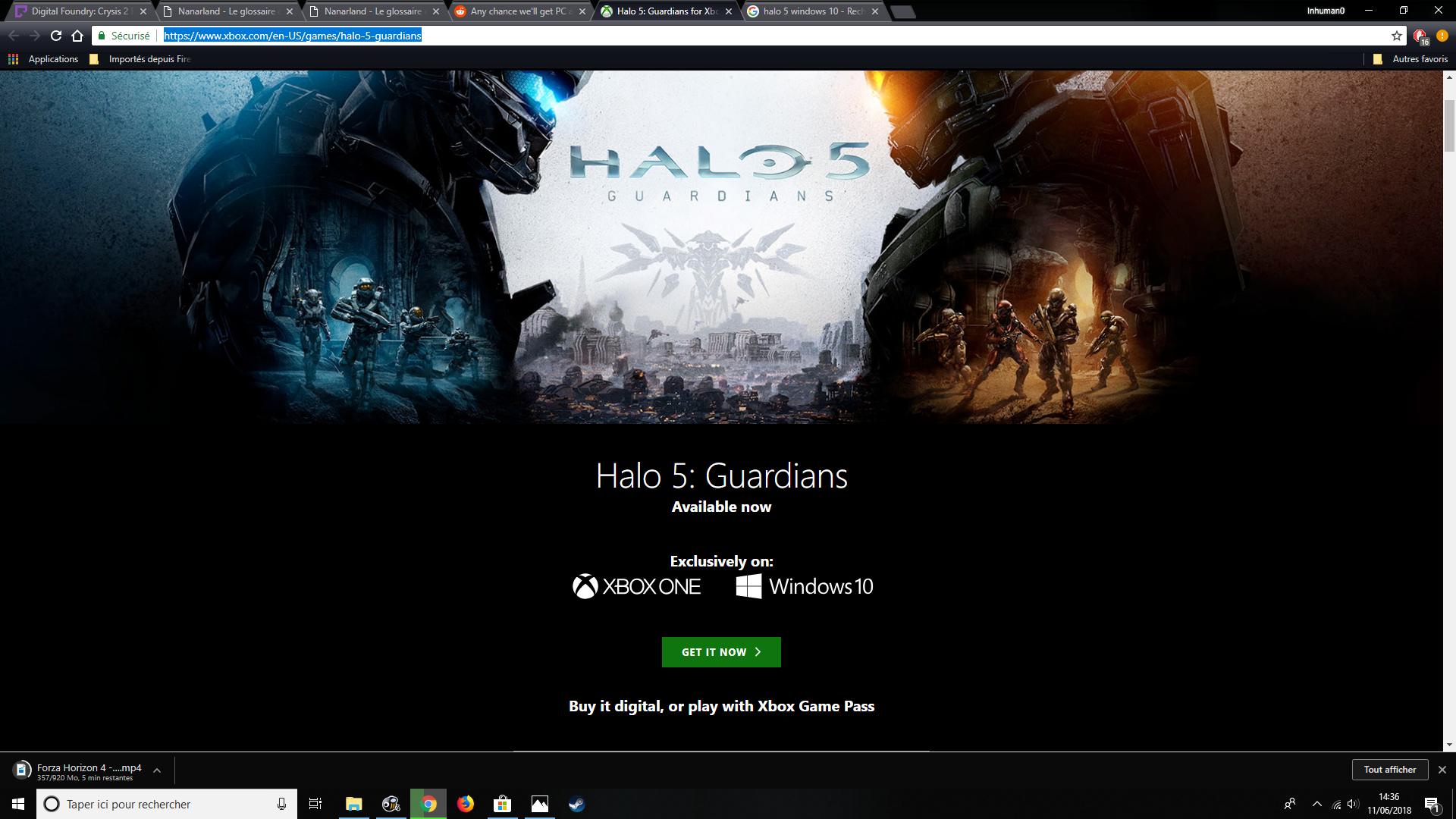Open the red extension icon with badge 16
The height and width of the screenshot is (819, 1456).
click(1421, 36)
